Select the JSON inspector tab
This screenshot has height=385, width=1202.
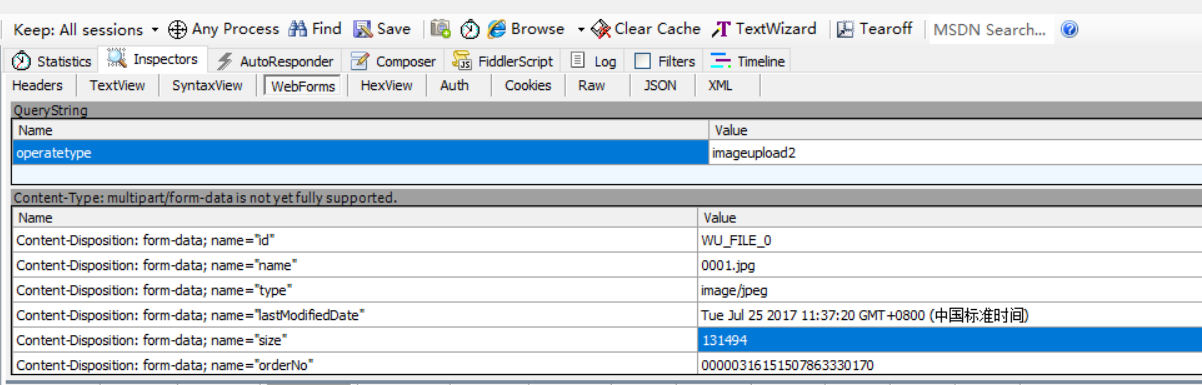pos(660,86)
